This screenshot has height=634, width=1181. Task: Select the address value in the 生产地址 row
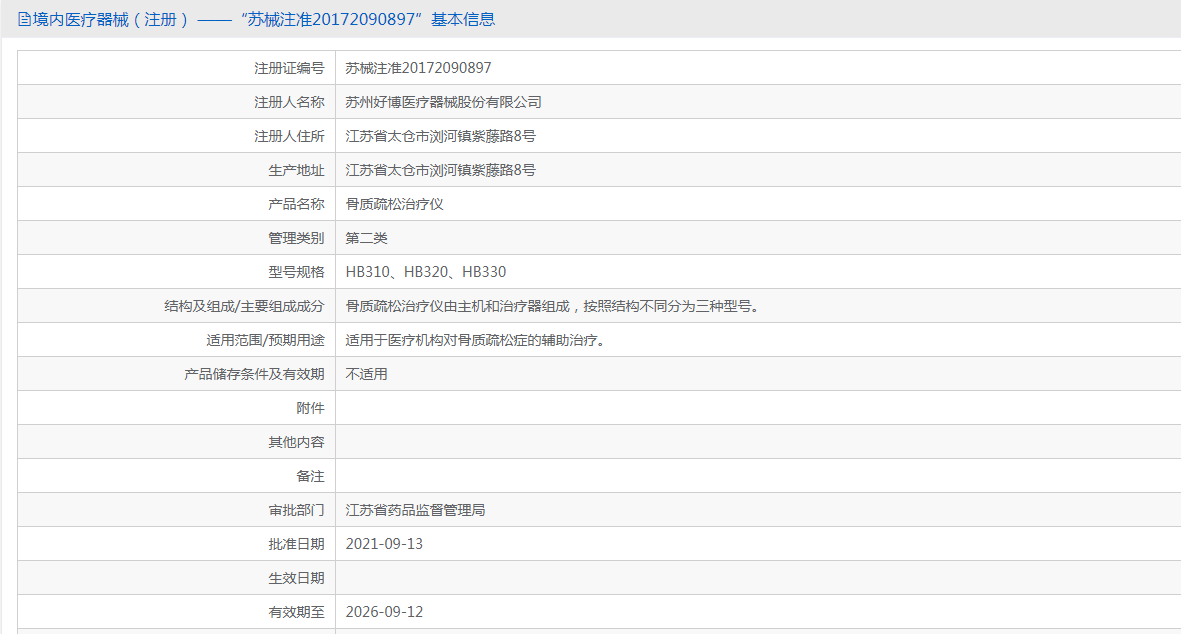[441, 170]
